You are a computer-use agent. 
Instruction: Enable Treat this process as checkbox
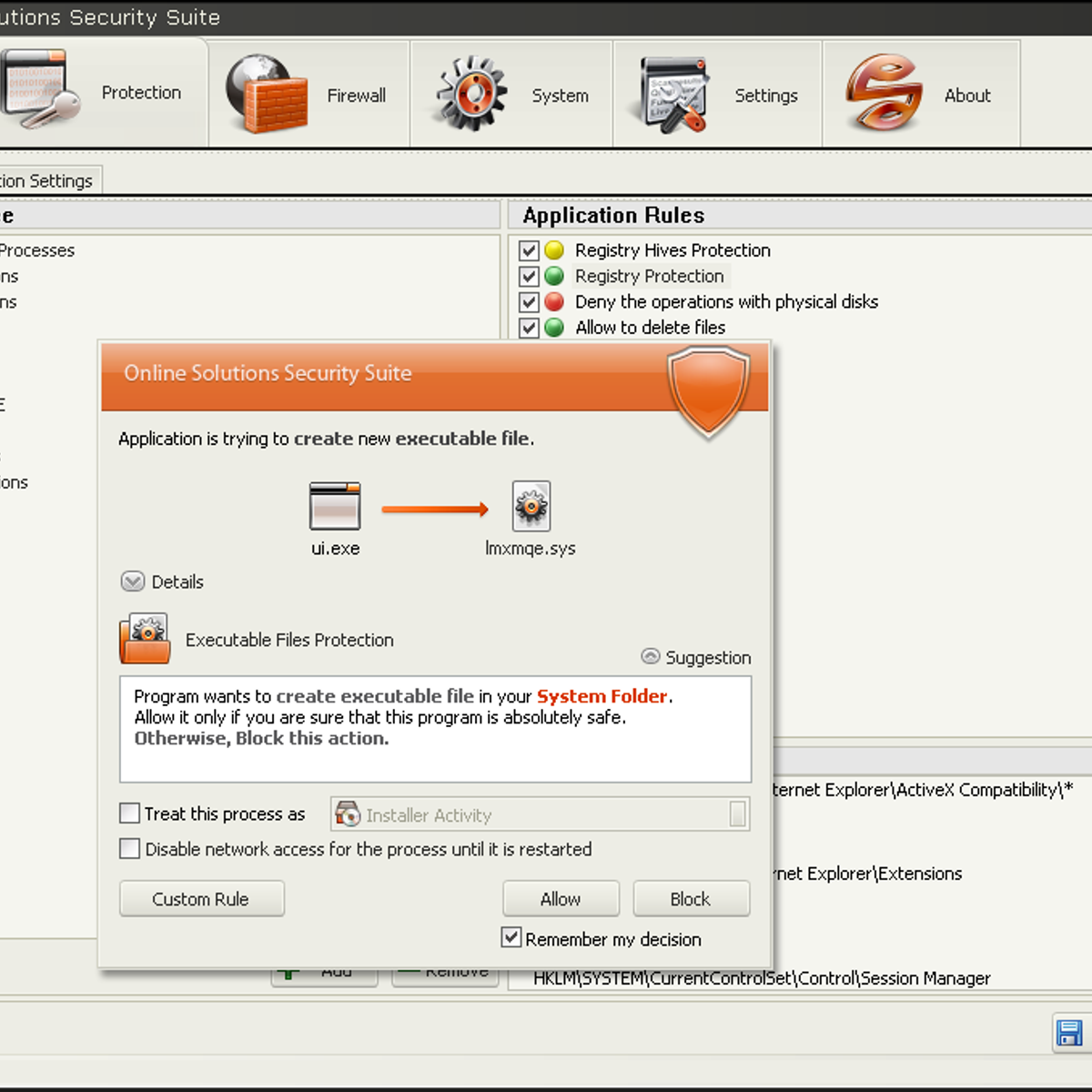point(130,813)
